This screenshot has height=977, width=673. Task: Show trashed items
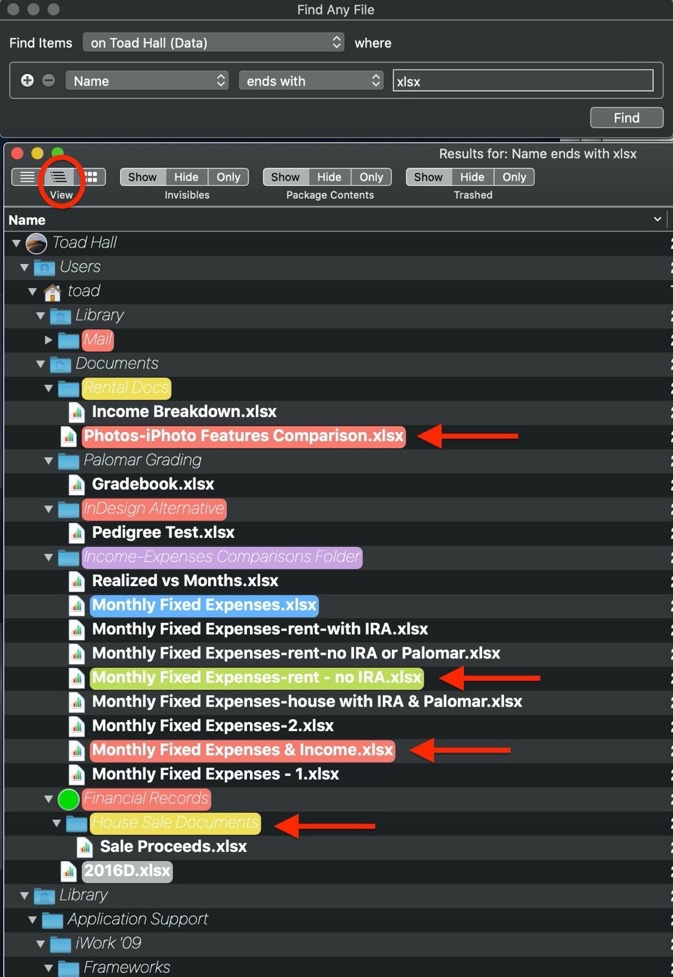pyautogui.click(x=429, y=177)
